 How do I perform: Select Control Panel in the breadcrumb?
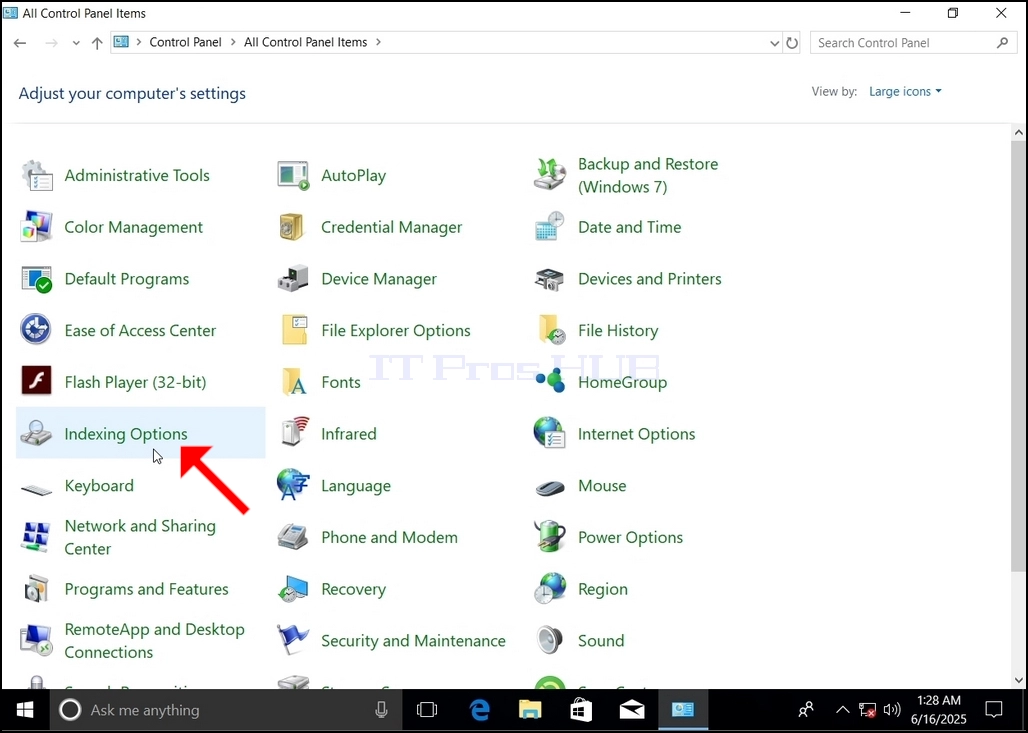click(186, 42)
